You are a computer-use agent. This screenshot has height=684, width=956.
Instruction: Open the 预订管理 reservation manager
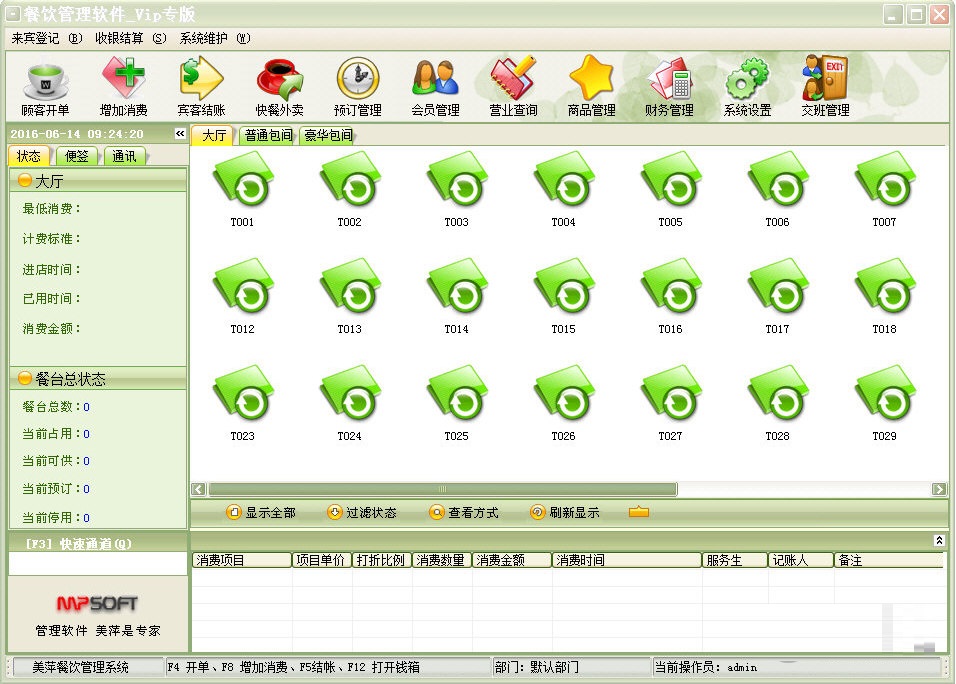point(357,87)
